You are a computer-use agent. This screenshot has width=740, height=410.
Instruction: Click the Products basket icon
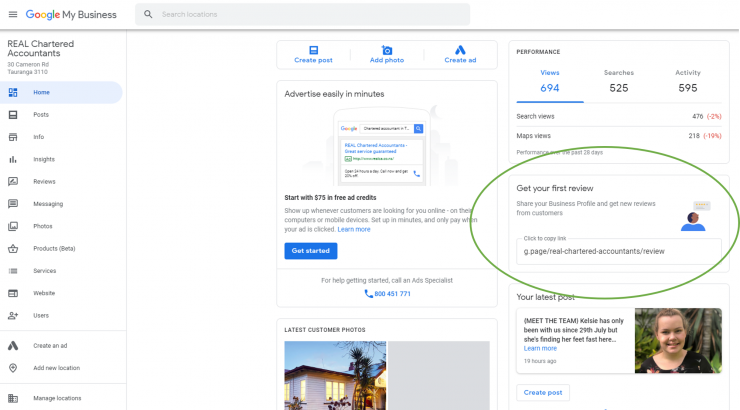tap(13, 249)
